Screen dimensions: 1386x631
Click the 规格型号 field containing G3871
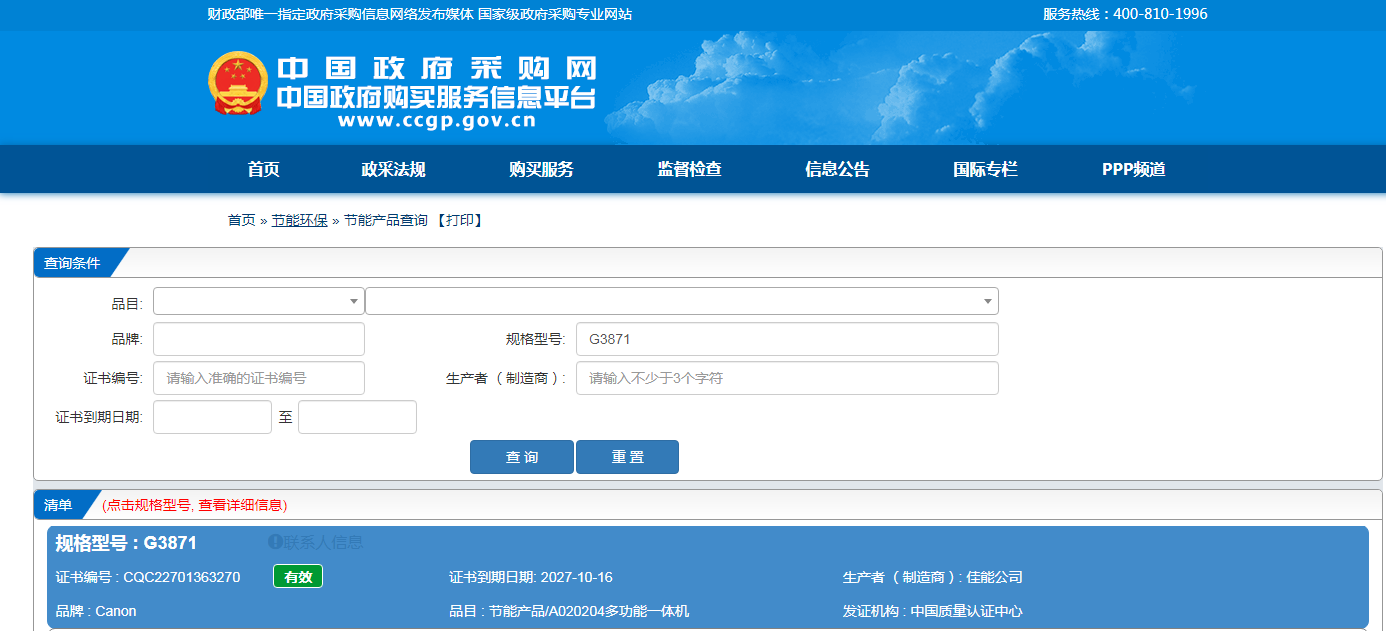tap(786, 339)
